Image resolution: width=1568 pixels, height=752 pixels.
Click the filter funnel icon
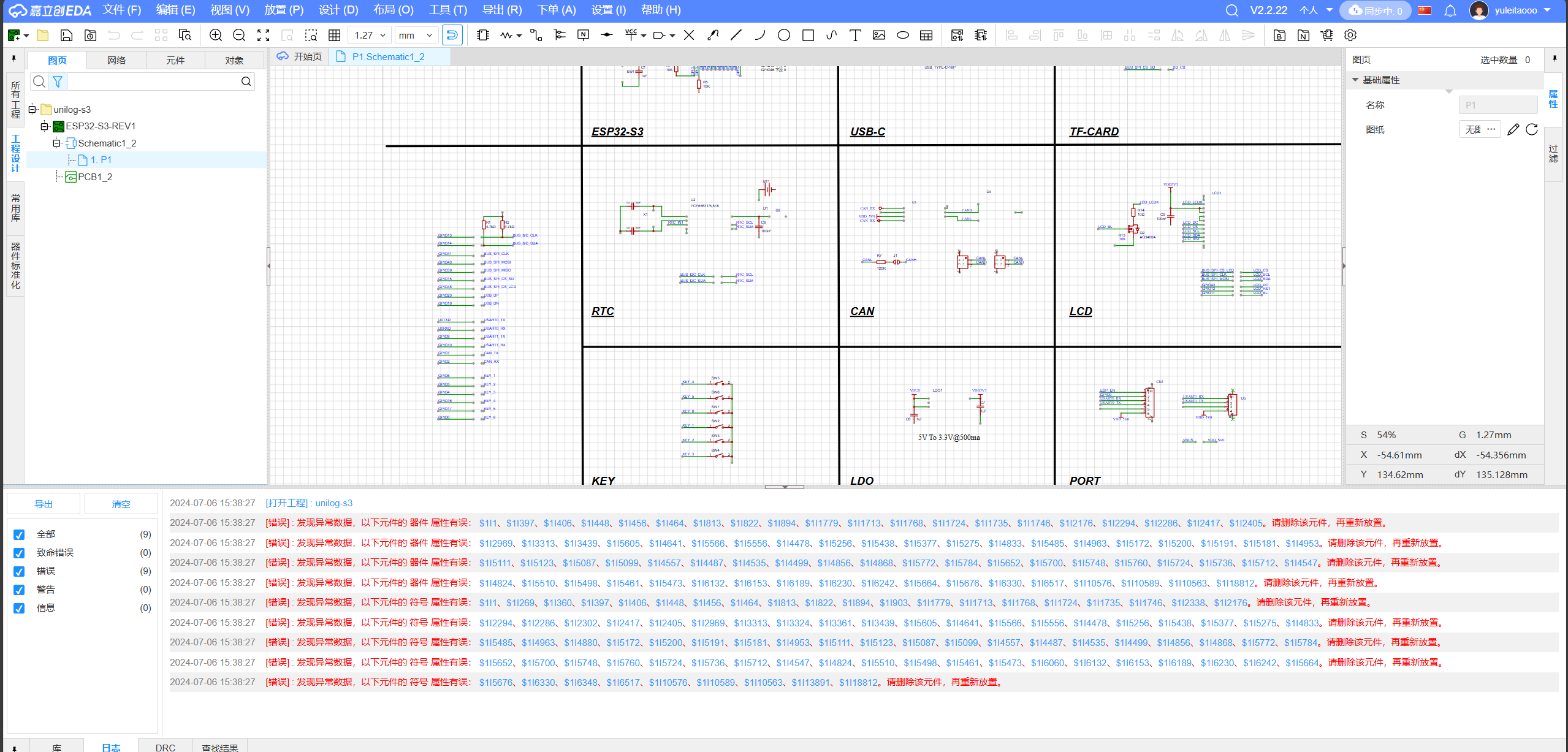coord(58,82)
